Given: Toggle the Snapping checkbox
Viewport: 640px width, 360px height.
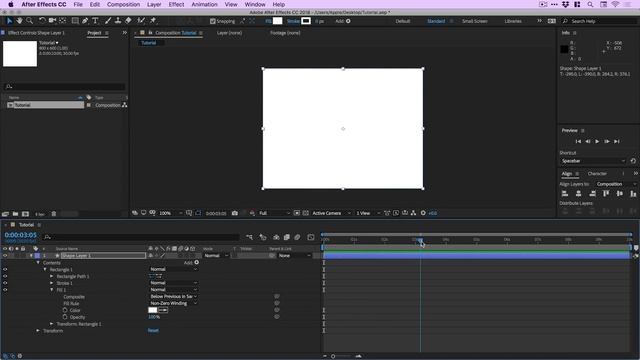Looking at the screenshot, I should point(213,21).
